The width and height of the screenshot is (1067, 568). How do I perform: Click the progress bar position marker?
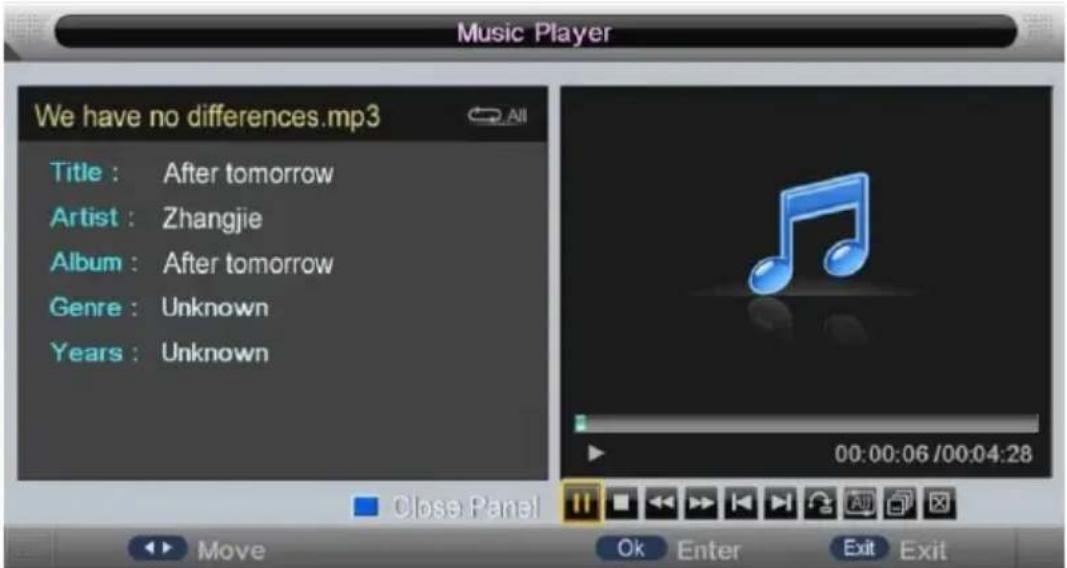click(x=580, y=423)
